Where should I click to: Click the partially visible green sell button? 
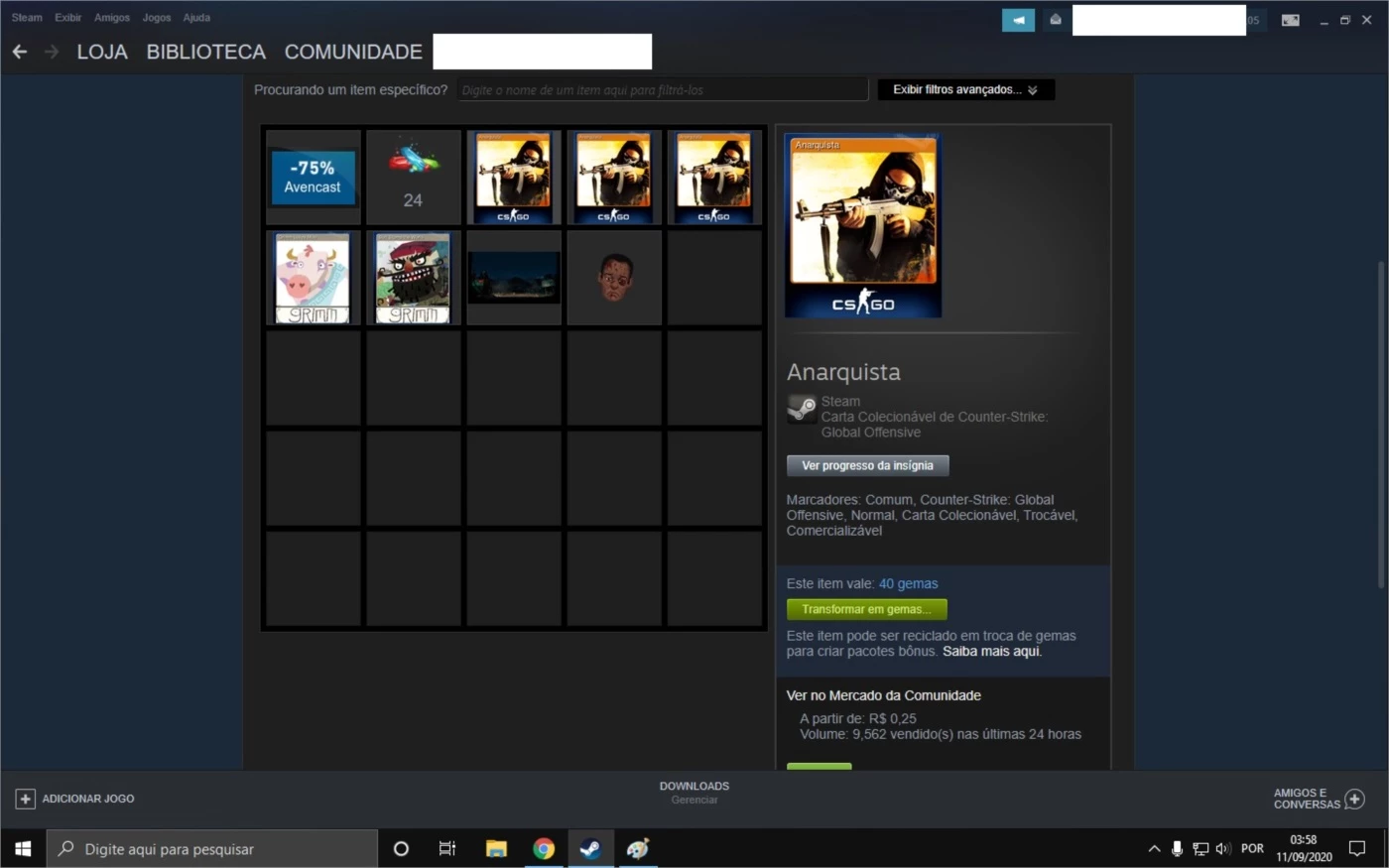point(820,766)
